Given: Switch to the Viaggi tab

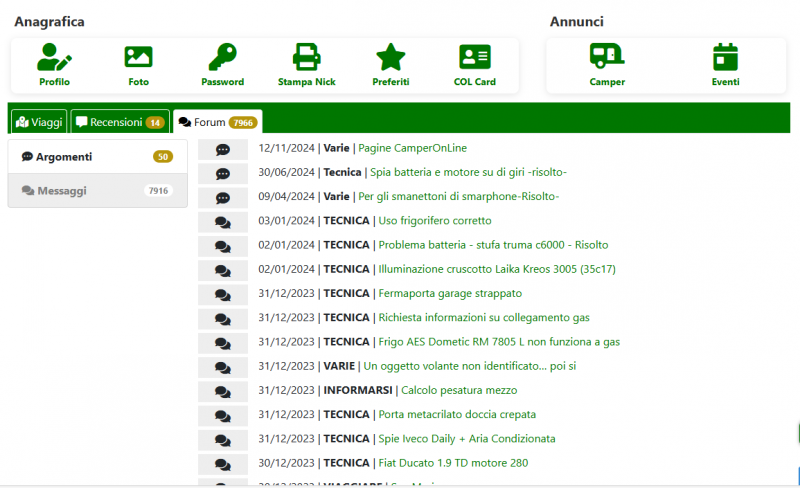Looking at the screenshot, I should pyautogui.click(x=39, y=122).
